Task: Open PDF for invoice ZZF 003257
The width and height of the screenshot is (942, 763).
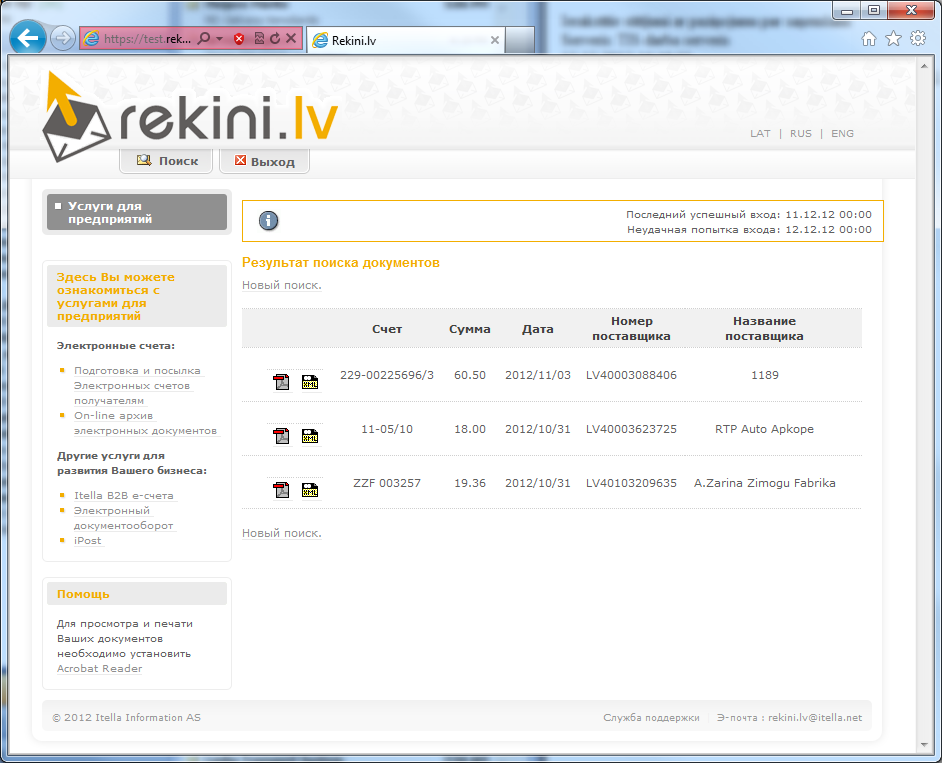Action: click(x=282, y=490)
